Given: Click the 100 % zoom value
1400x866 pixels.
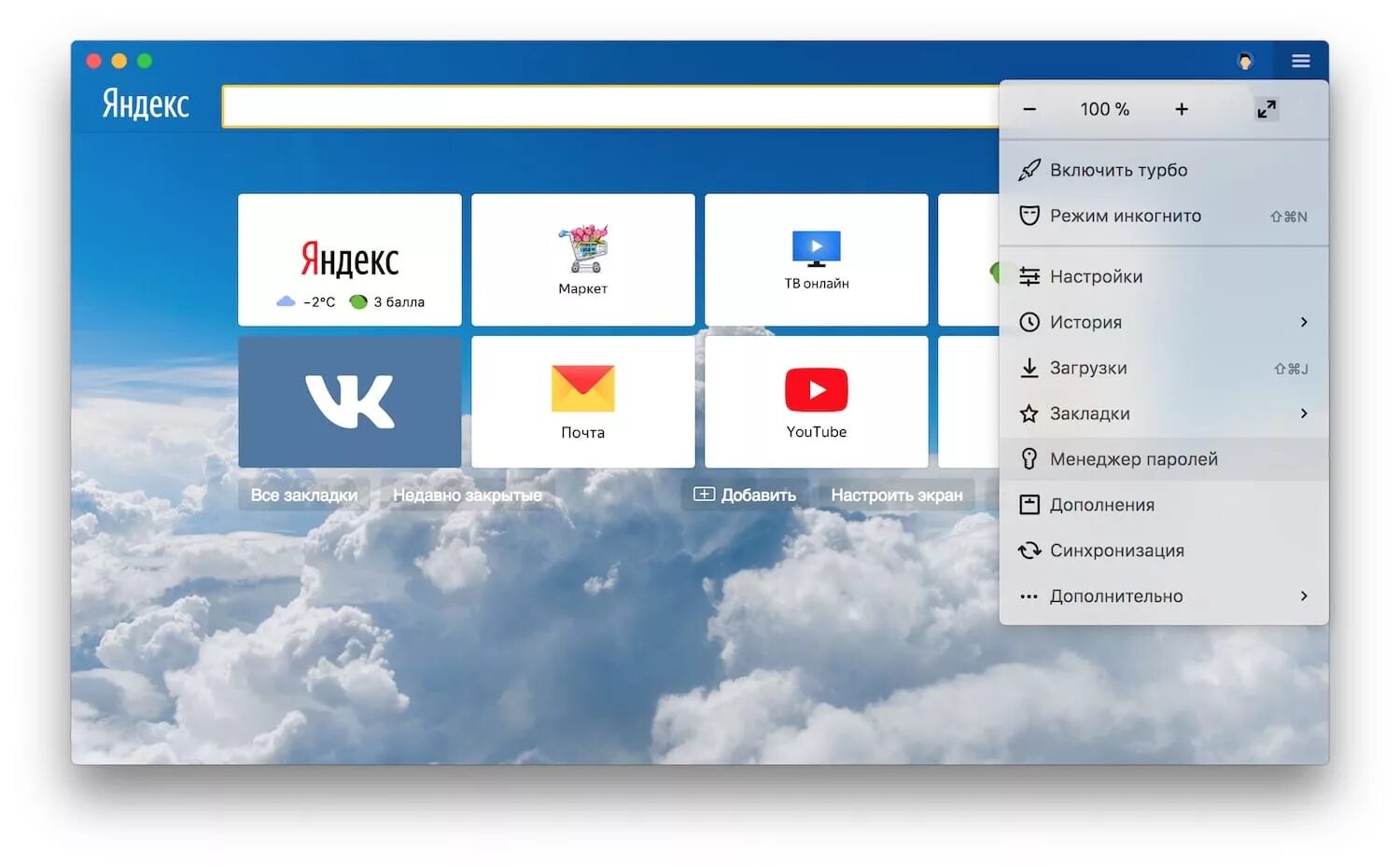Looking at the screenshot, I should tap(1104, 109).
